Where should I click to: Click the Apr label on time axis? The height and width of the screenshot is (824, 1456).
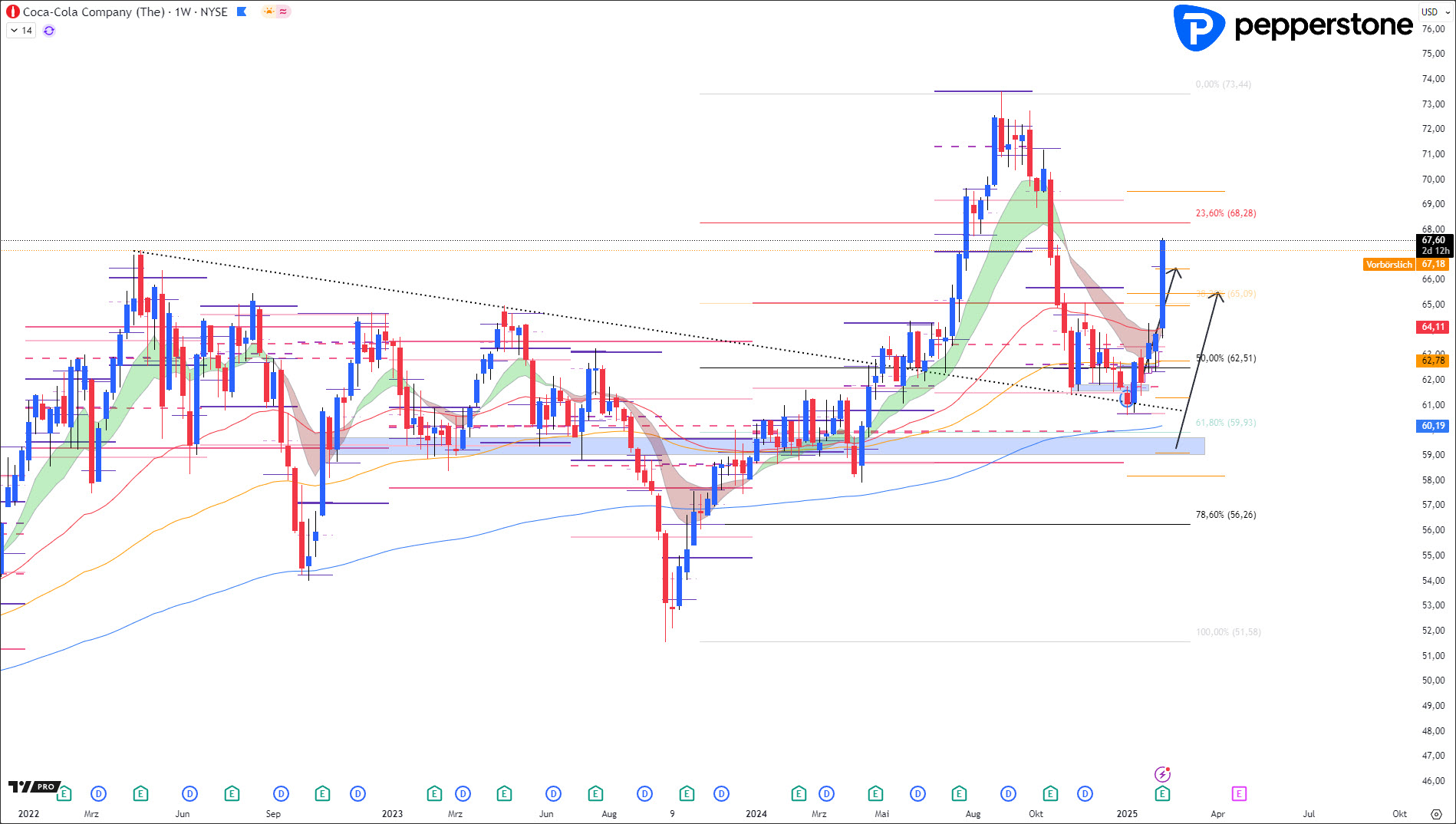coord(1217,814)
